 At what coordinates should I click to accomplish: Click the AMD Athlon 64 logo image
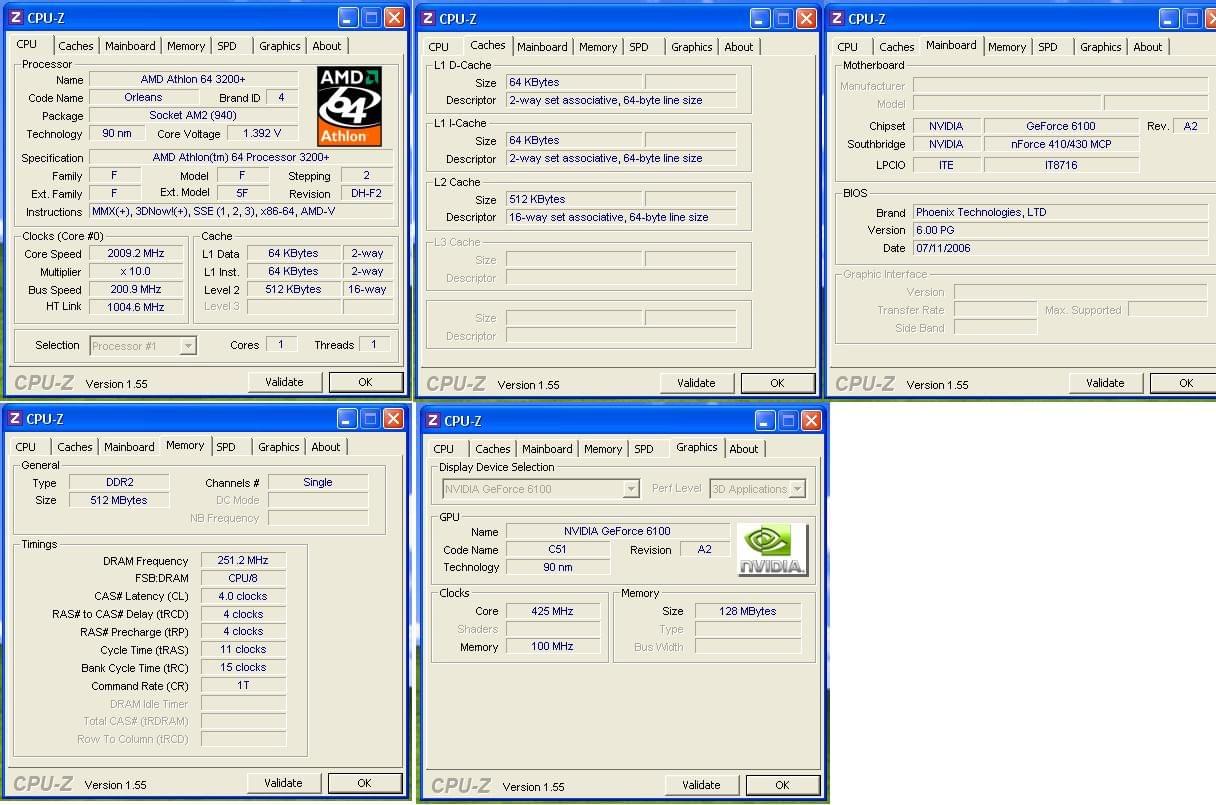tap(350, 106)
